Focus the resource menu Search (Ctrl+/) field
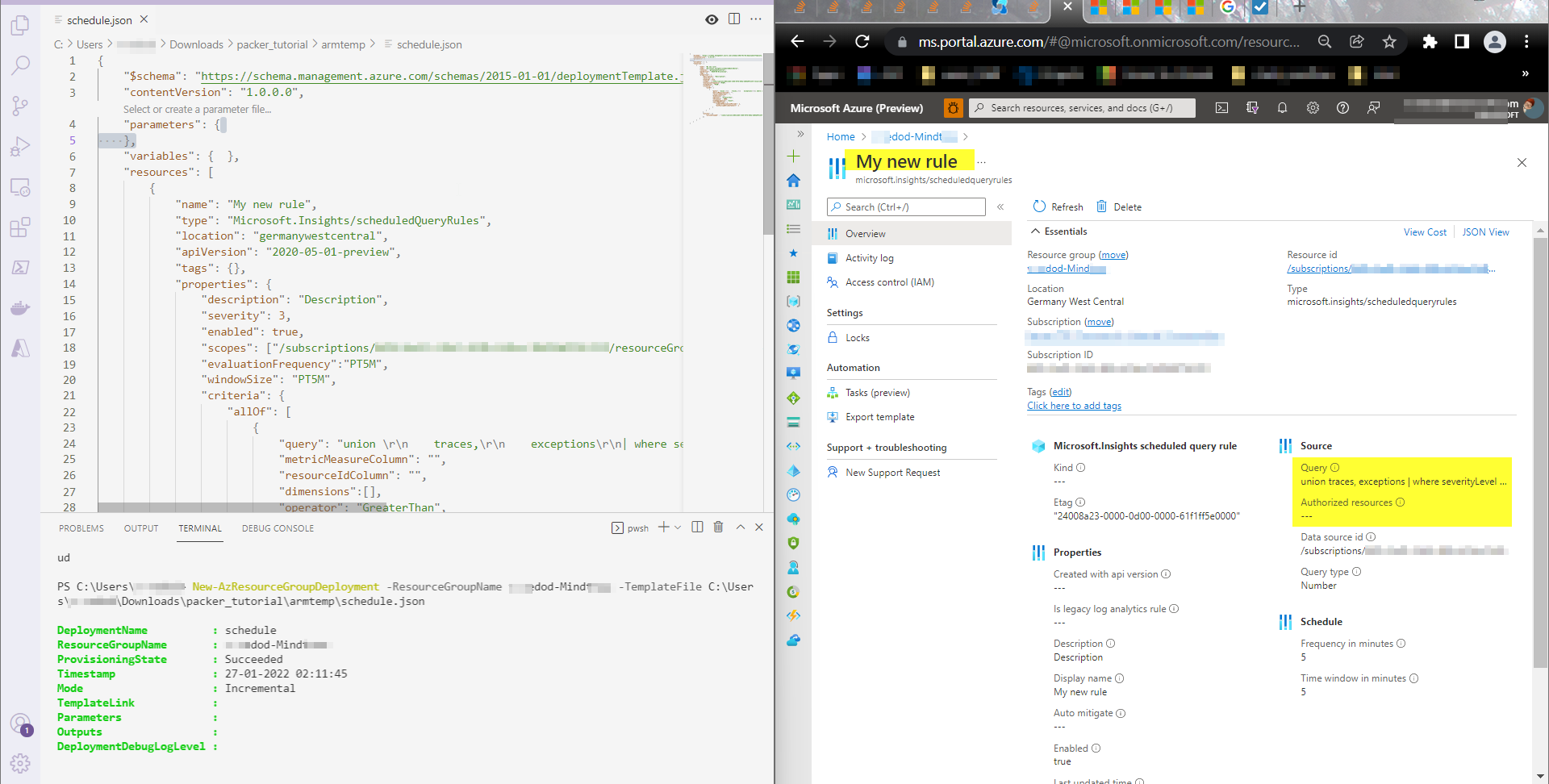 [x=906, y=207]
